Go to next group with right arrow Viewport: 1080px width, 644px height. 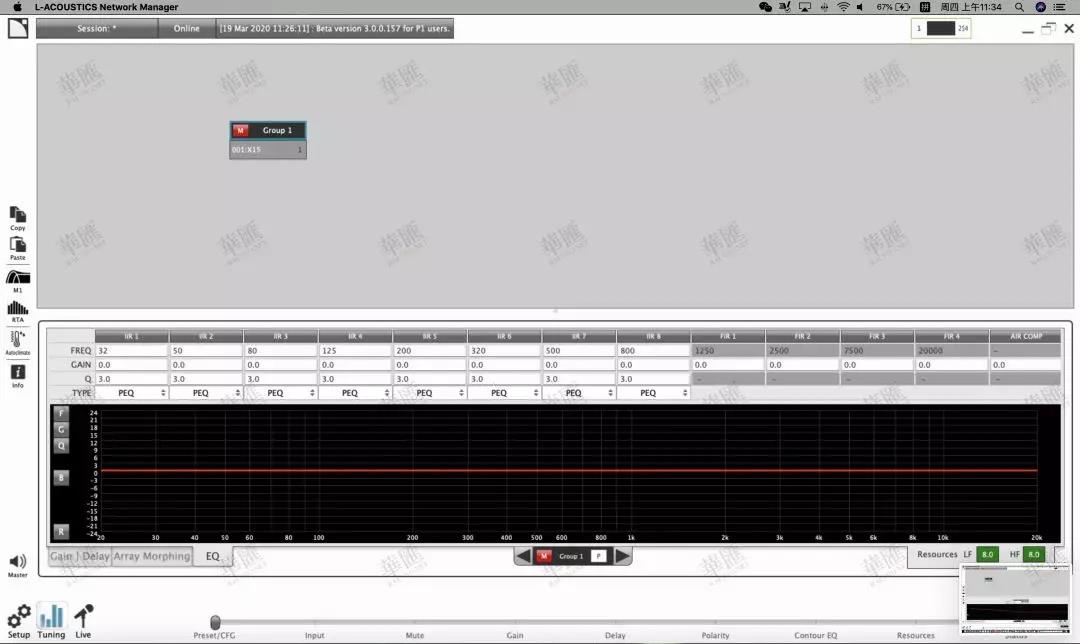point(623,556)
